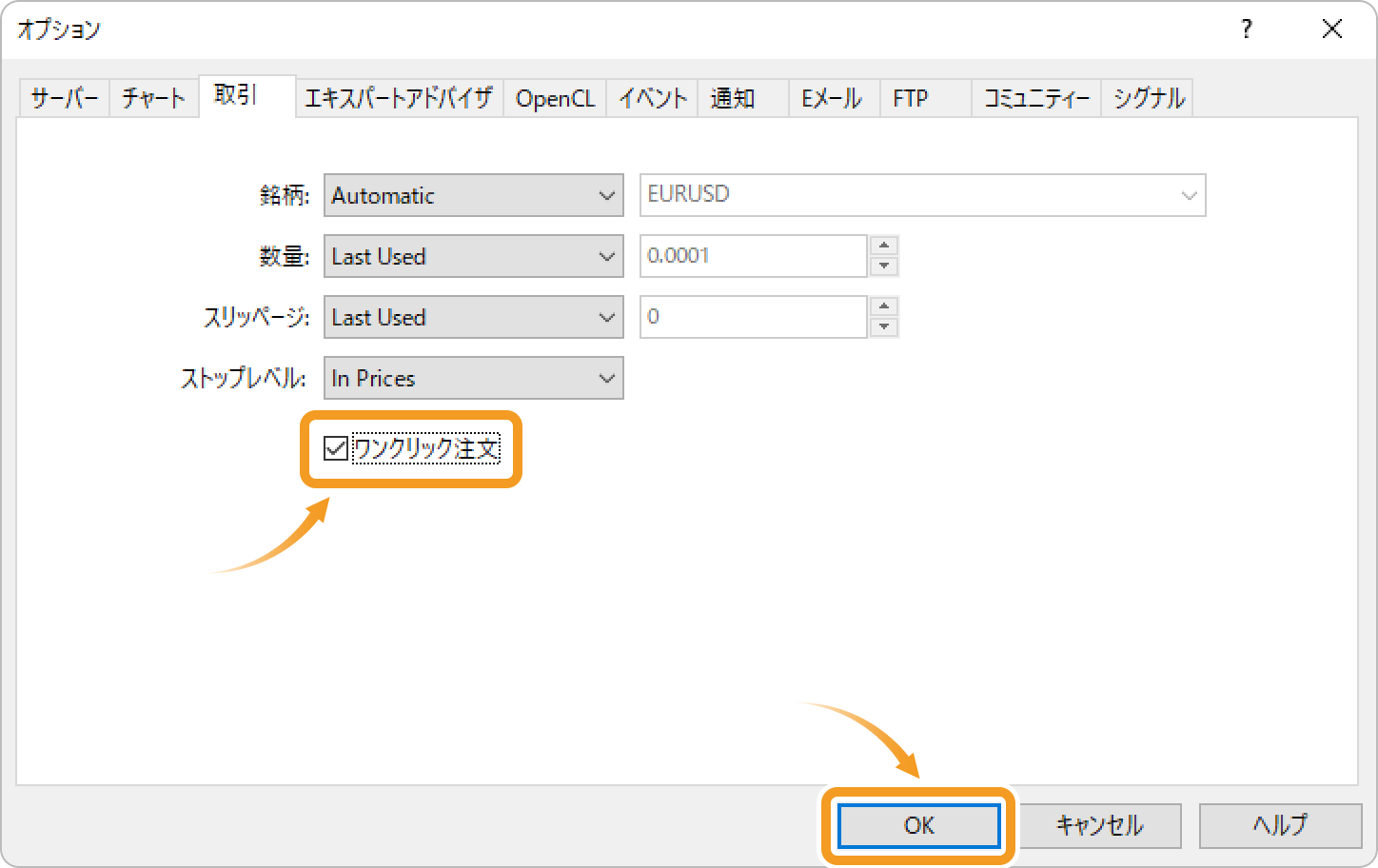The image size is (1378, 868).
Task: Expand the 銘柄 Automatic dropdown
Action: click(474, 195)
